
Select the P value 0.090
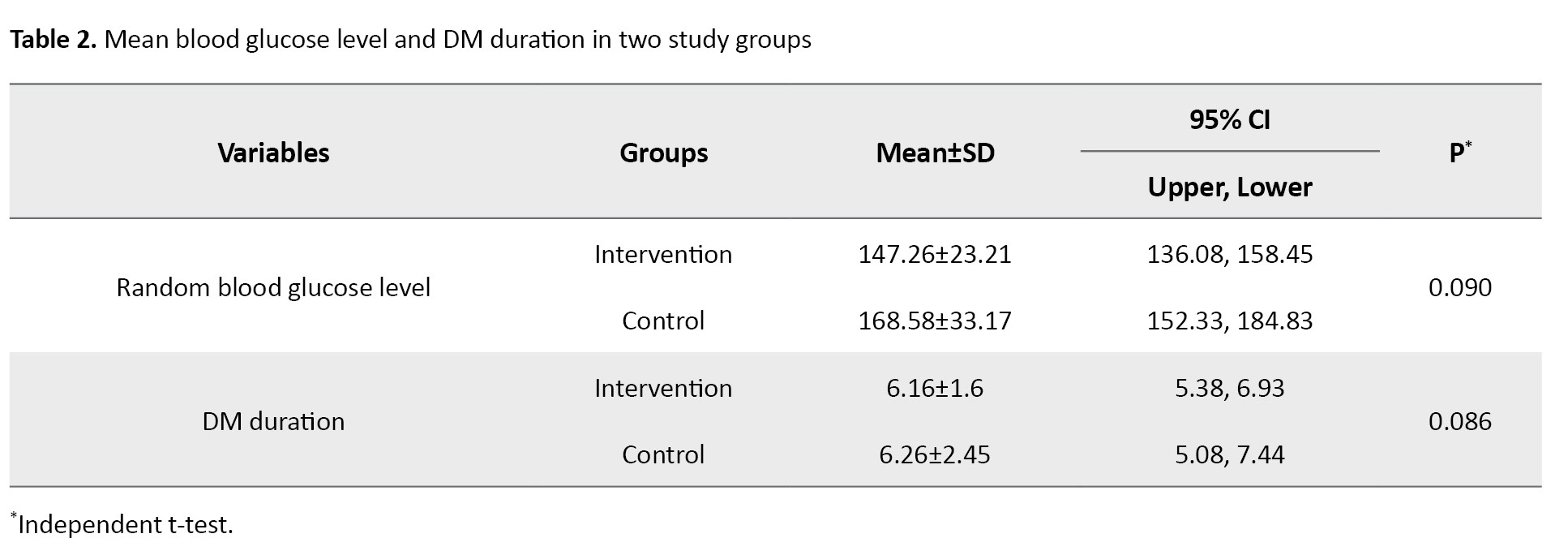coord(1459,287)
